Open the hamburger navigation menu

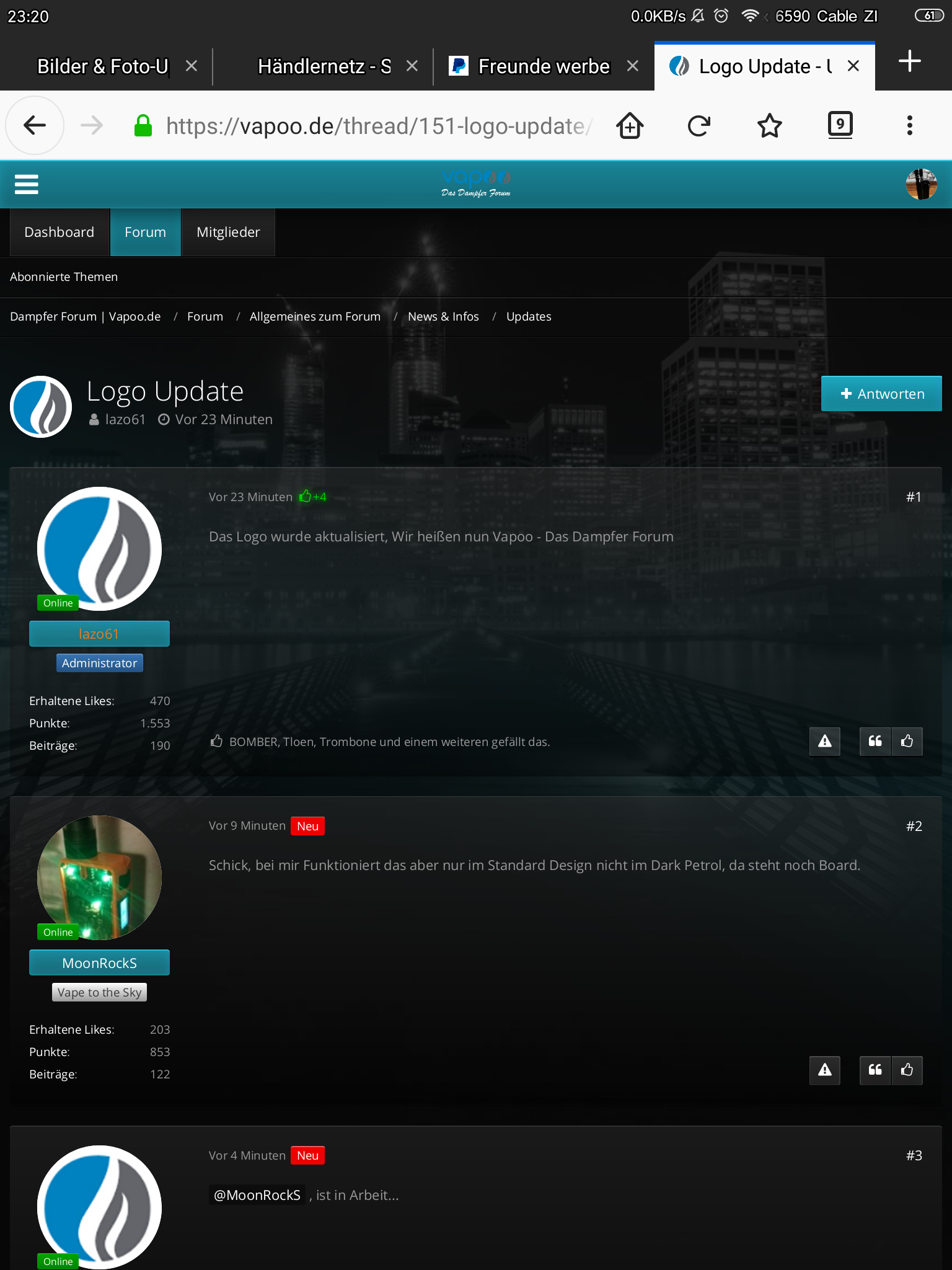[26, 184]
